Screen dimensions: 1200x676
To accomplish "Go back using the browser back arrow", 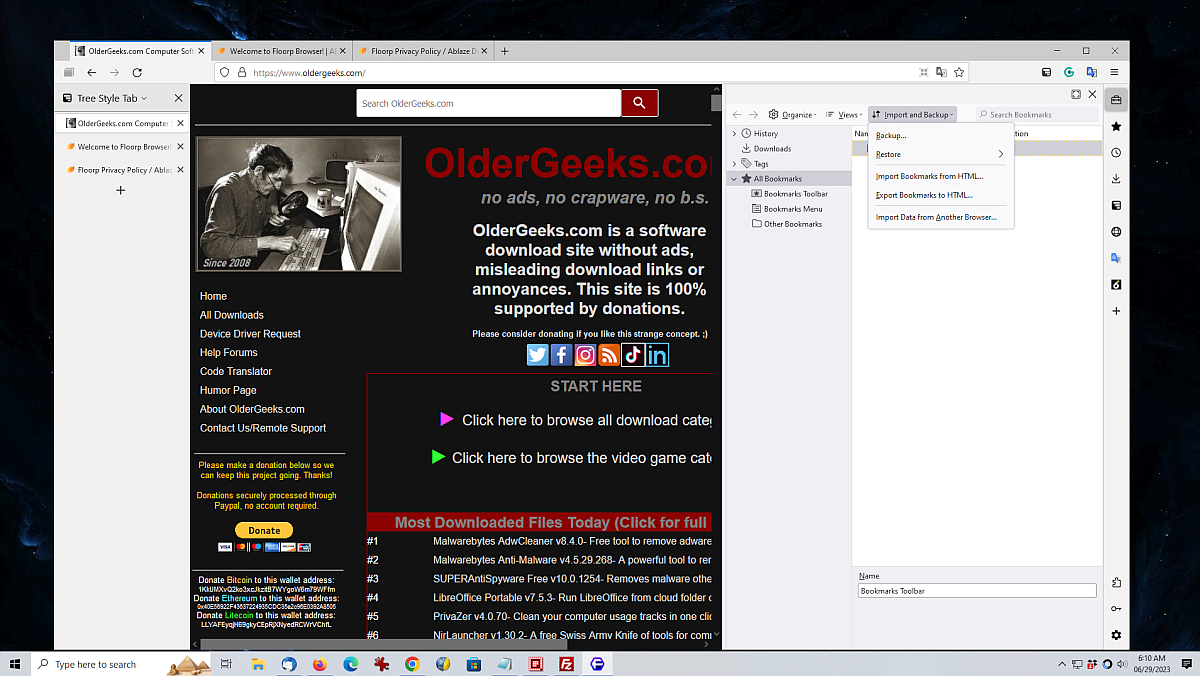I will point(91,72).
